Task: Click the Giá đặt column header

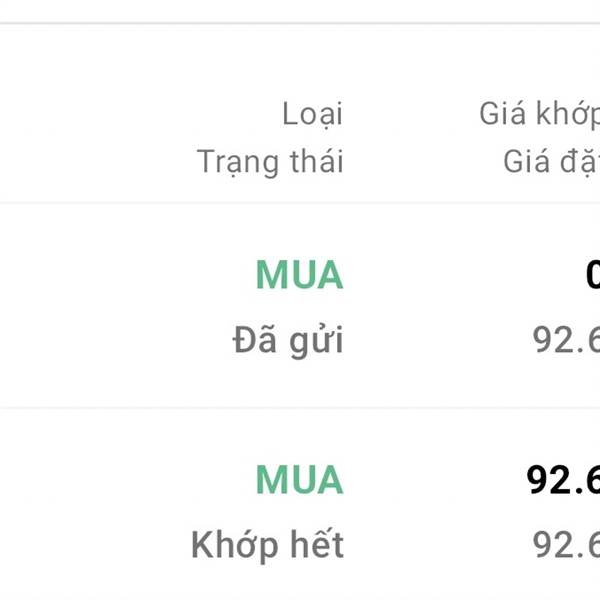Action: click(552, 161)
